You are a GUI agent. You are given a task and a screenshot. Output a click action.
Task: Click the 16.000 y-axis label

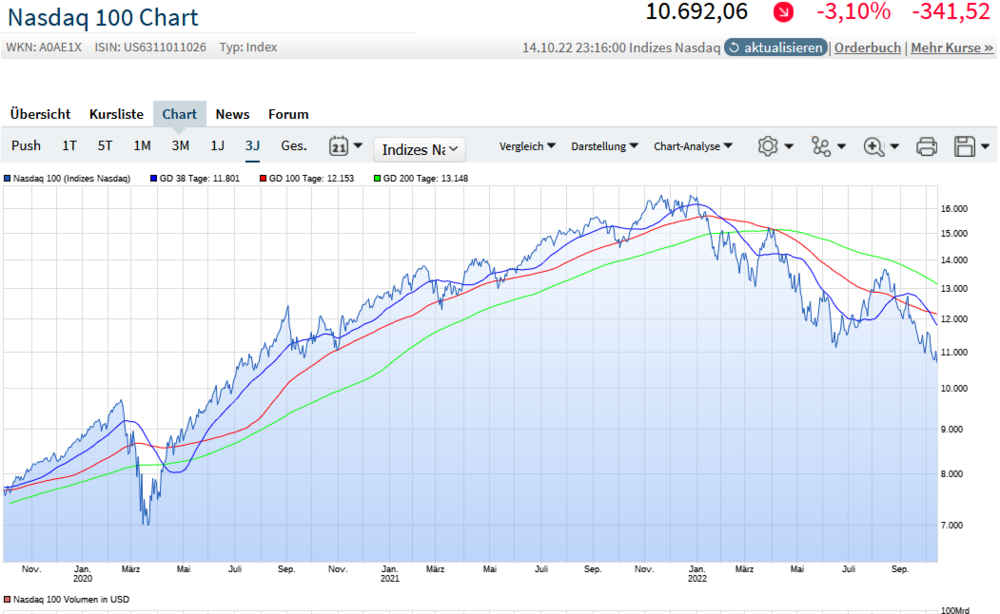point(954,208)
